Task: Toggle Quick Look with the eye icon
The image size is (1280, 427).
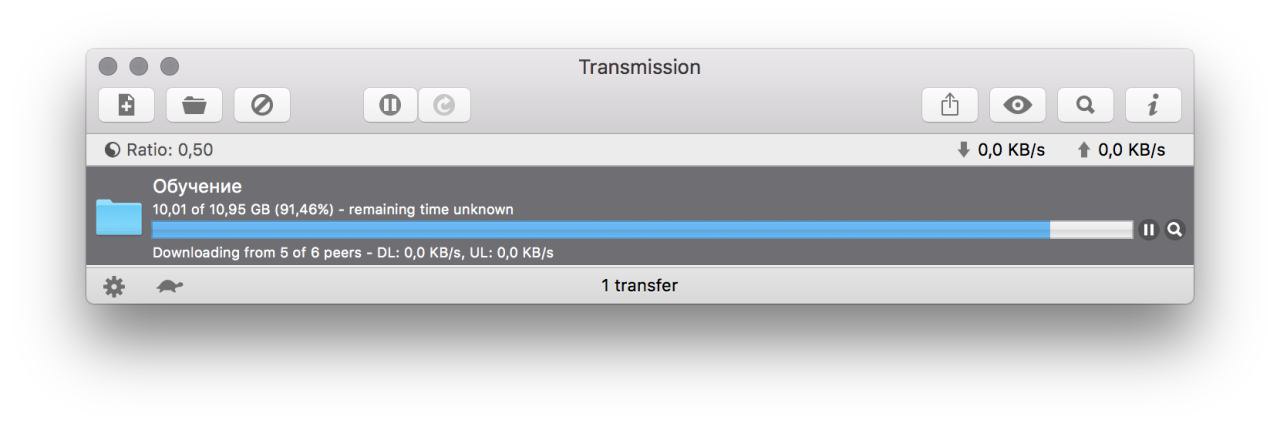Action: [x=1018, y=105]
